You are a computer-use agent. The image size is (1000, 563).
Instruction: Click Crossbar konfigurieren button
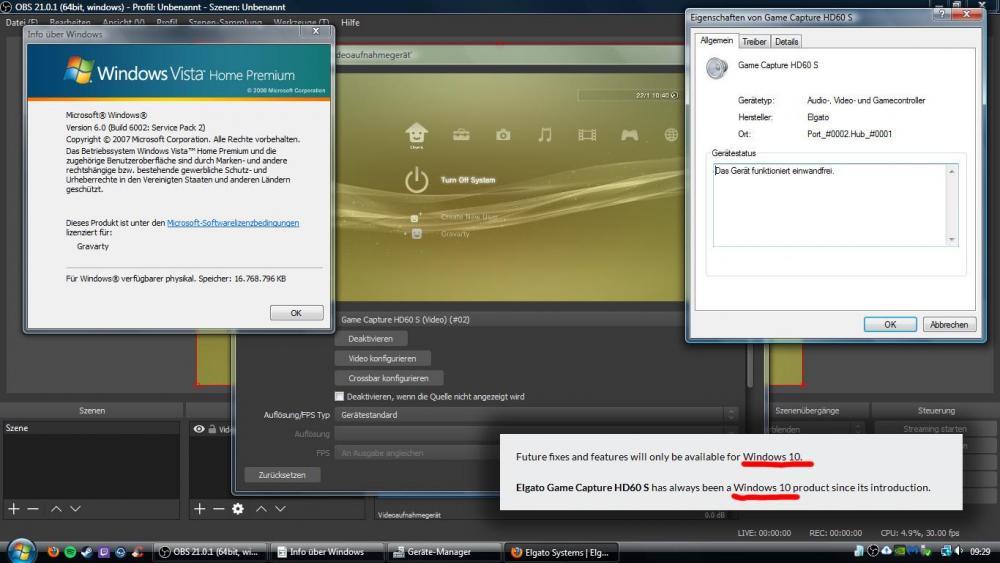tap(388, 378)
